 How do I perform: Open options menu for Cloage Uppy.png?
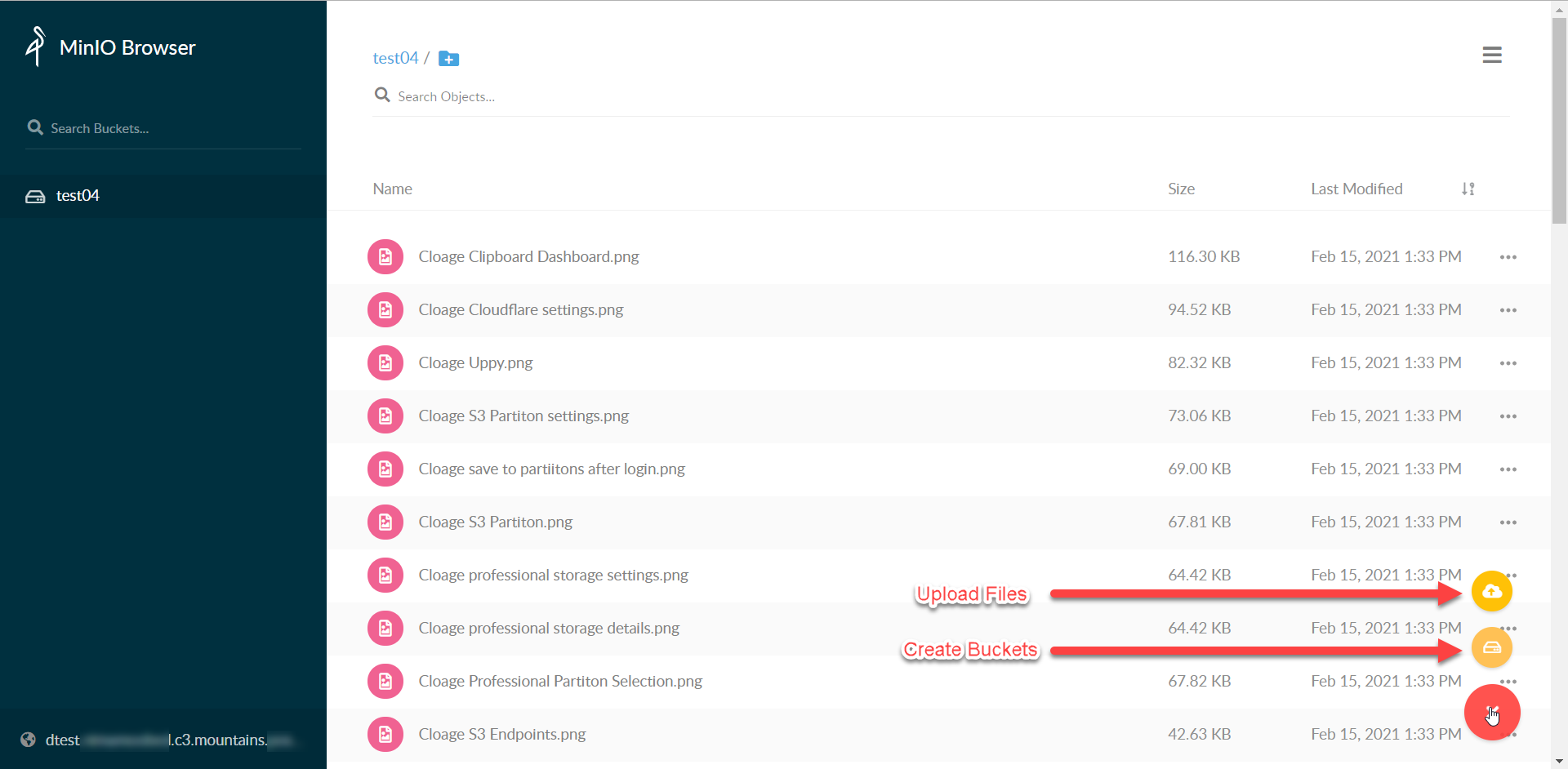coord(1508,363)
